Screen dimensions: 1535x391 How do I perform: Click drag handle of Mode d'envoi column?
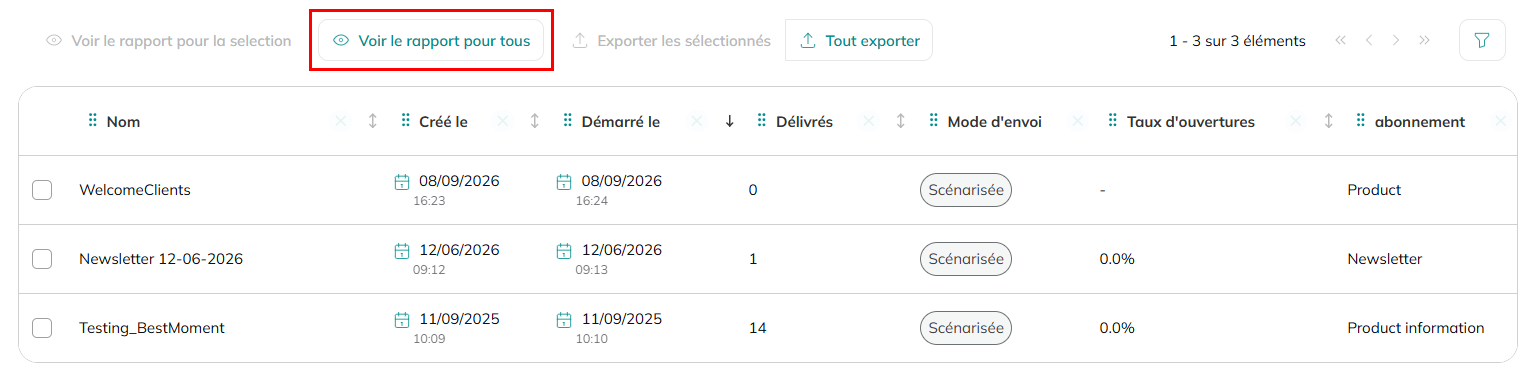tap(934, 121)
